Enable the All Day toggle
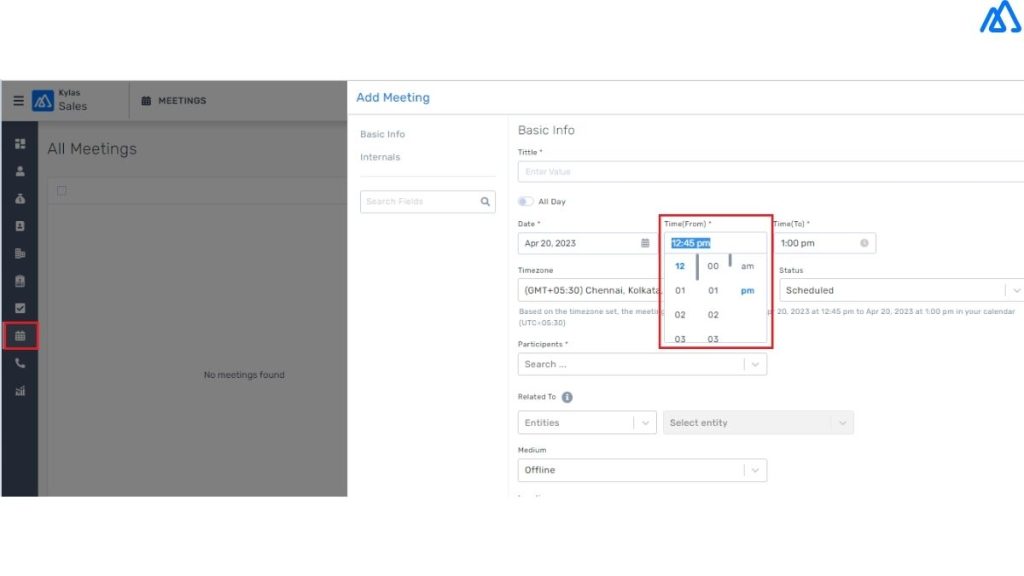The width and height of the screenshot is (1024, 576). point(524,201)
